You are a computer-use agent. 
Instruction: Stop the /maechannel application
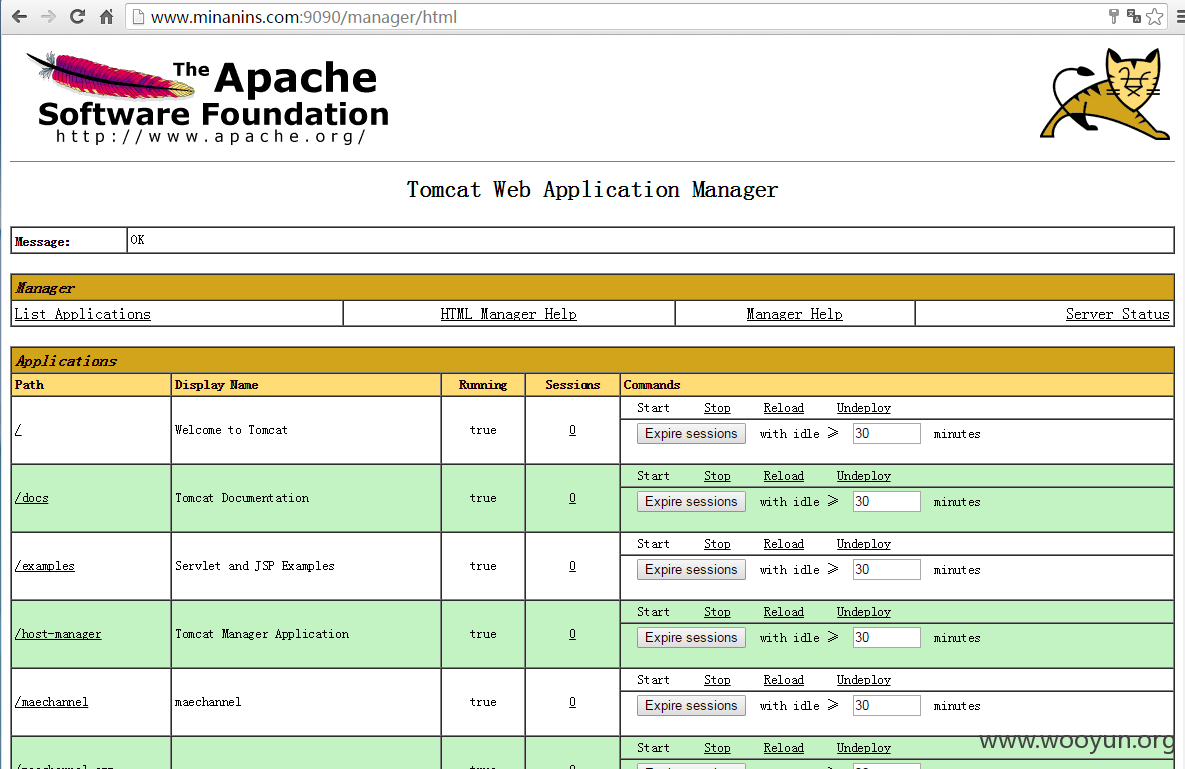coord(717,680)
